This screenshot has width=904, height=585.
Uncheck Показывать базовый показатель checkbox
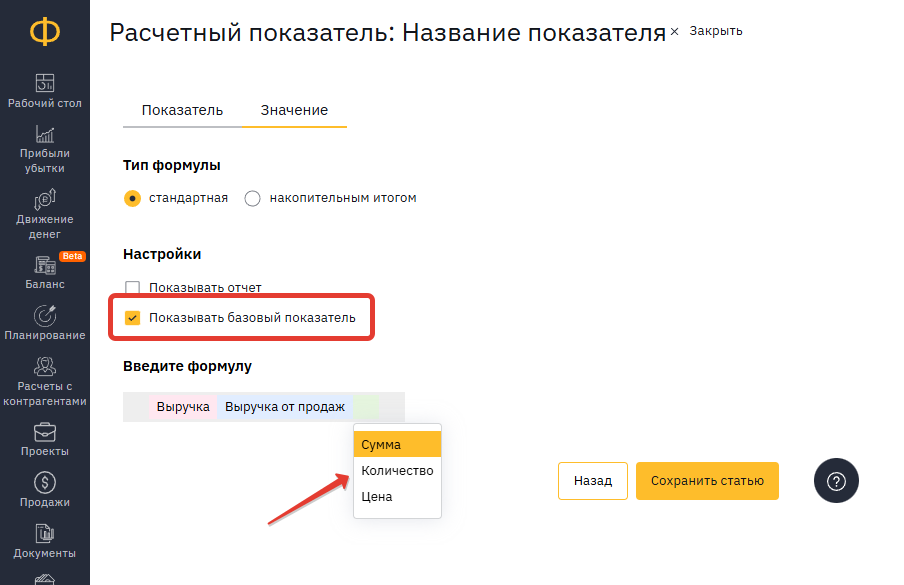133,318
